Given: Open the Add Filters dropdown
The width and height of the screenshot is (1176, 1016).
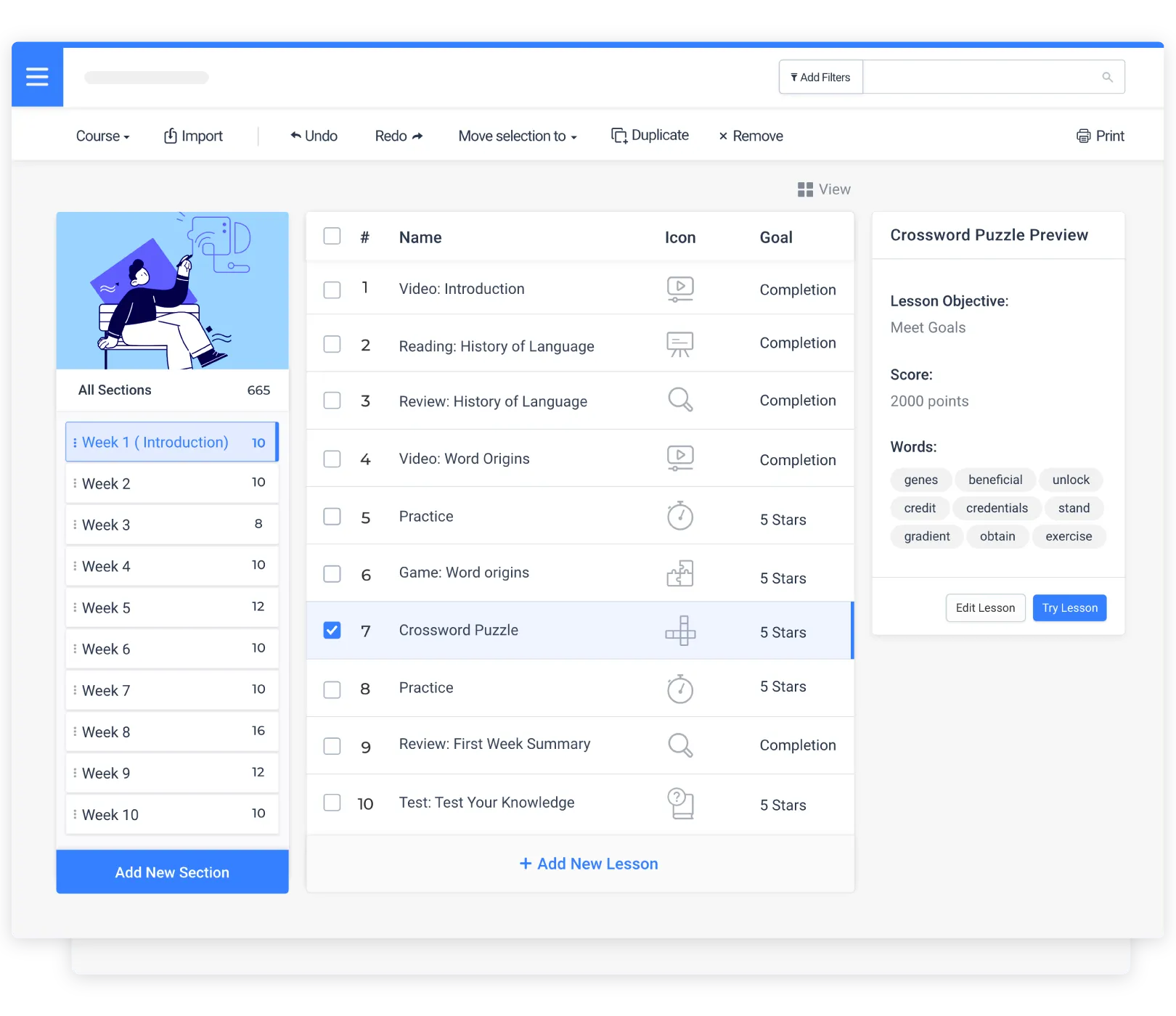Looking at the screenshot, I should pyautogui.click(x=820, y=77).
